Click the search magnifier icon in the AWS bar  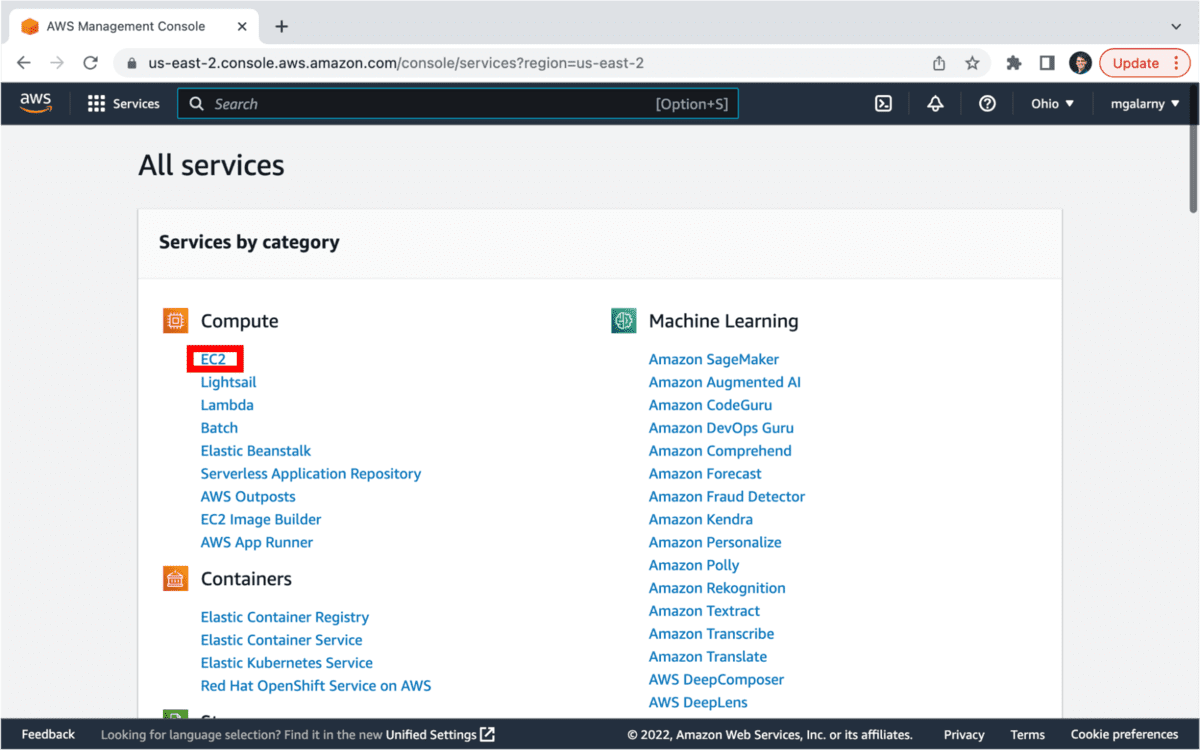point(196,103)
